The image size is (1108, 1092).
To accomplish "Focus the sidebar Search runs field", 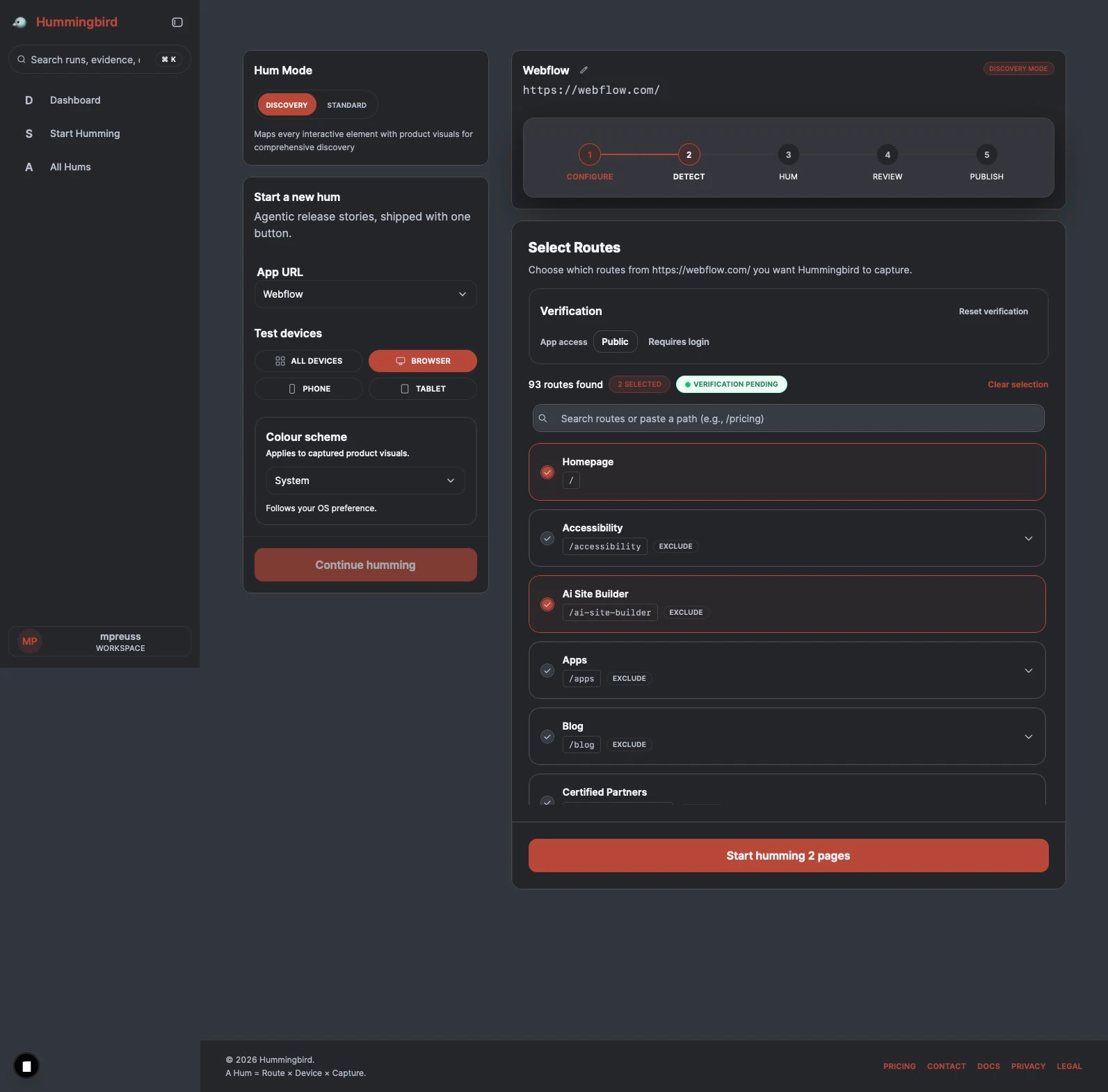I will pyautogui.click(x=99, y=60).
